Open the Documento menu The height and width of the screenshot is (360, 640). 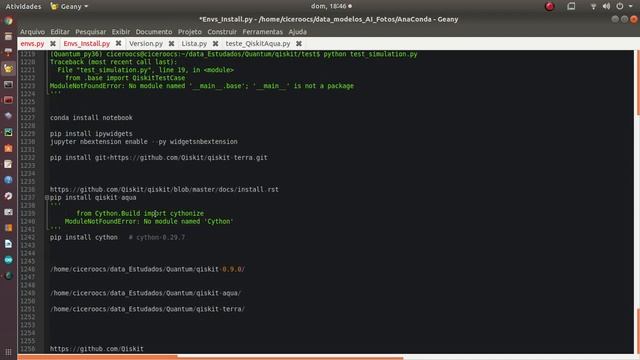tap(154, 31)
